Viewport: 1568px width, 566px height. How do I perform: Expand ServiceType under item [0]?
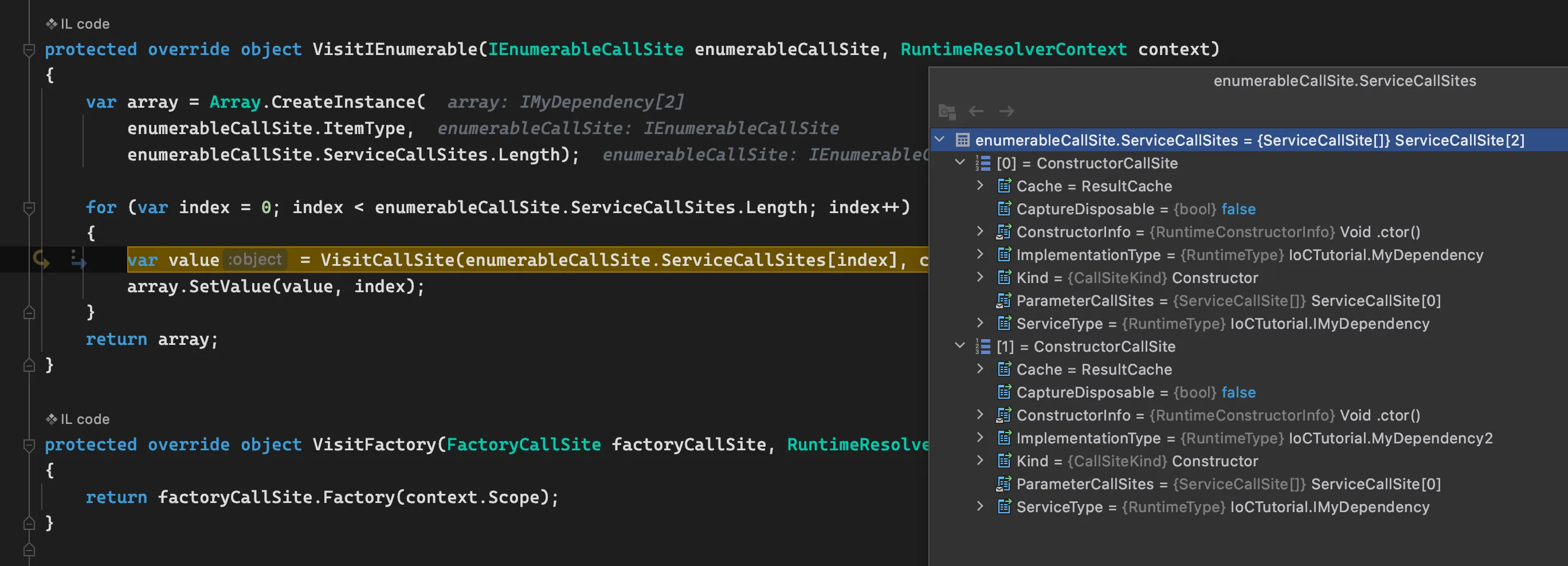pyautogui.click(x=980, y=323)
